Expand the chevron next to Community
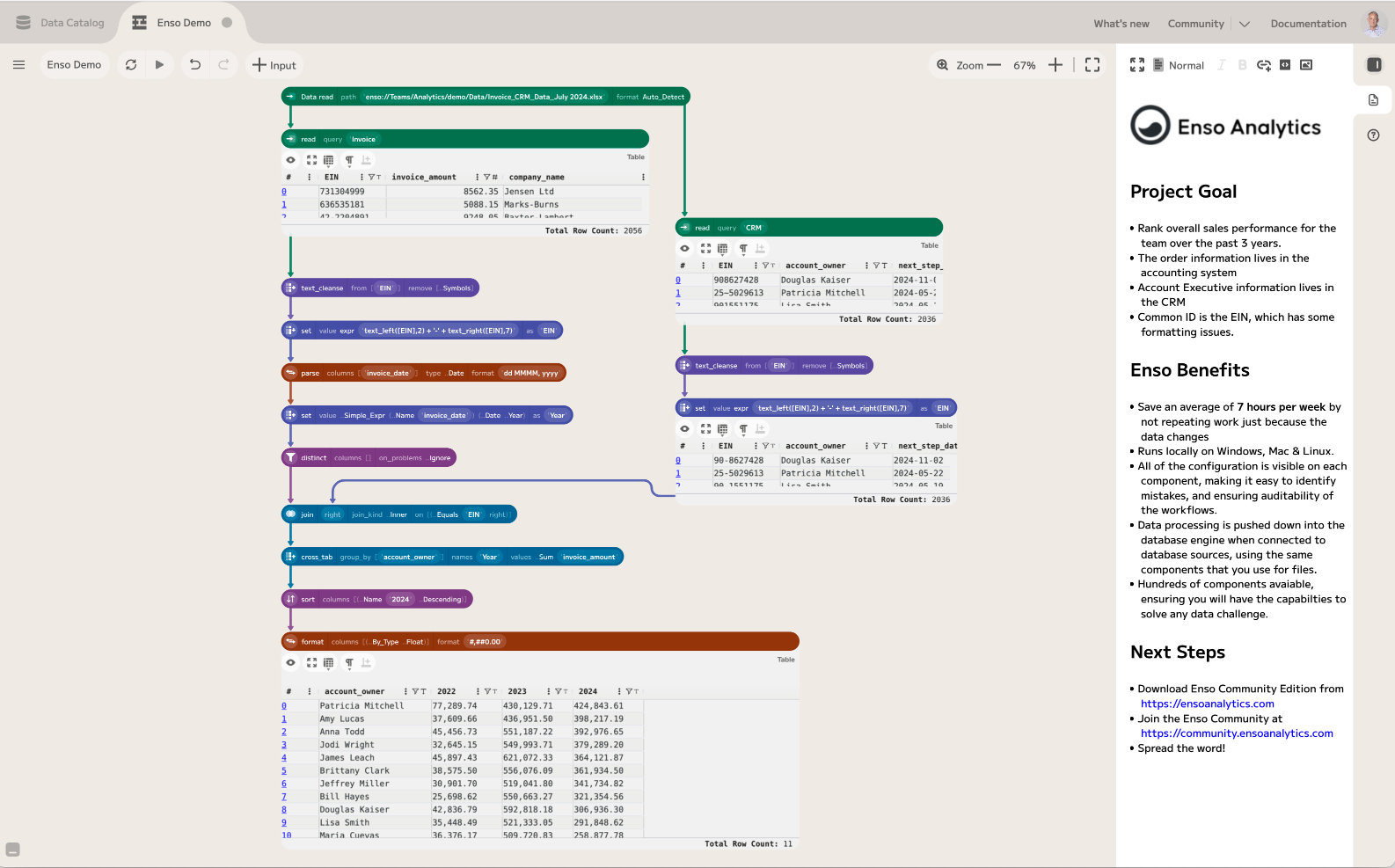This screenshot has height=868, width=1395. (1245, 24)
